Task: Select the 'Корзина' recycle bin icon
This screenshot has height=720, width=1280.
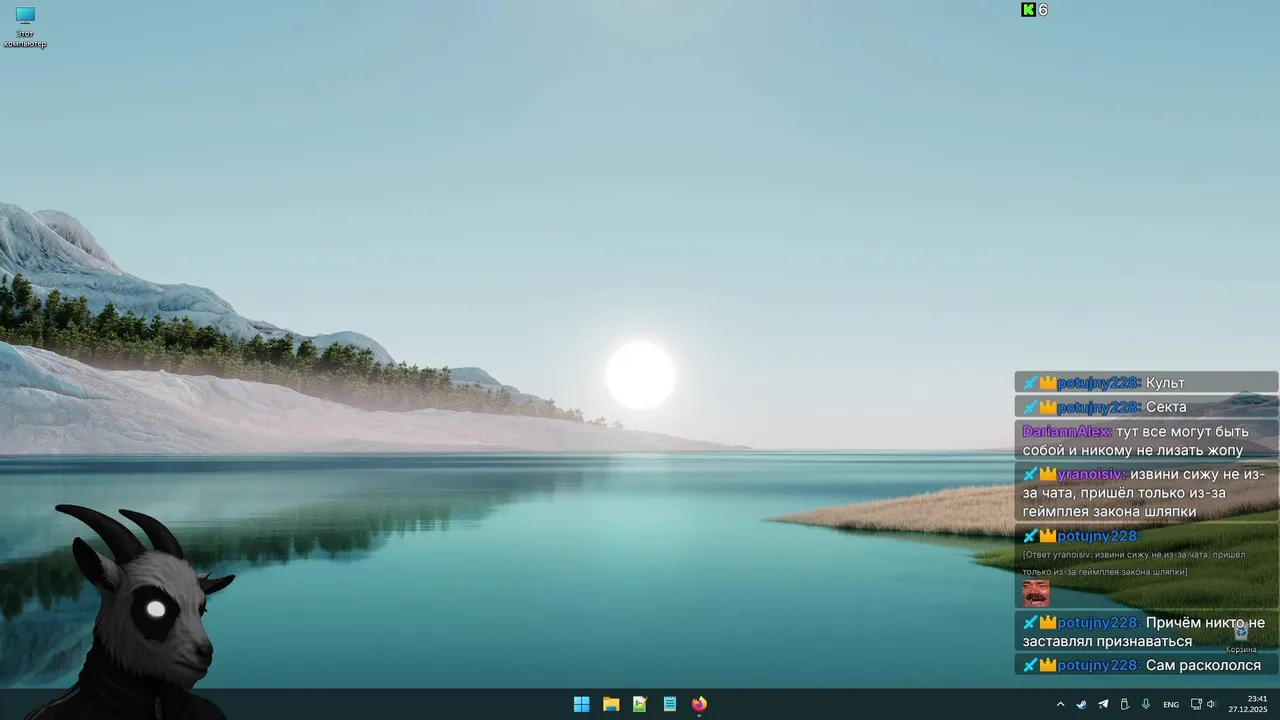Action: [1241, 638]
